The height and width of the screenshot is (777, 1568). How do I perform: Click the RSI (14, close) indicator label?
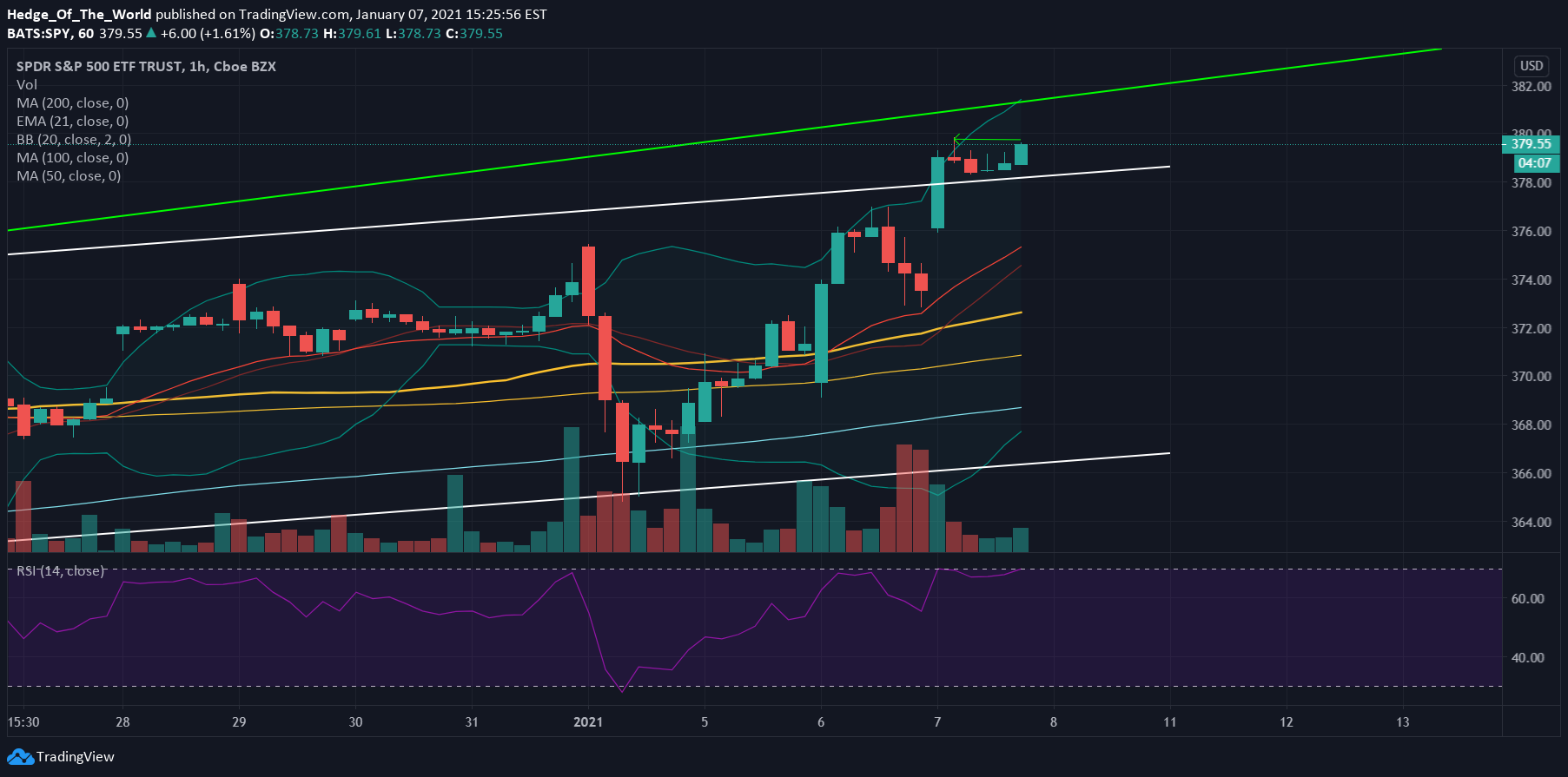[x=61, y=571]
